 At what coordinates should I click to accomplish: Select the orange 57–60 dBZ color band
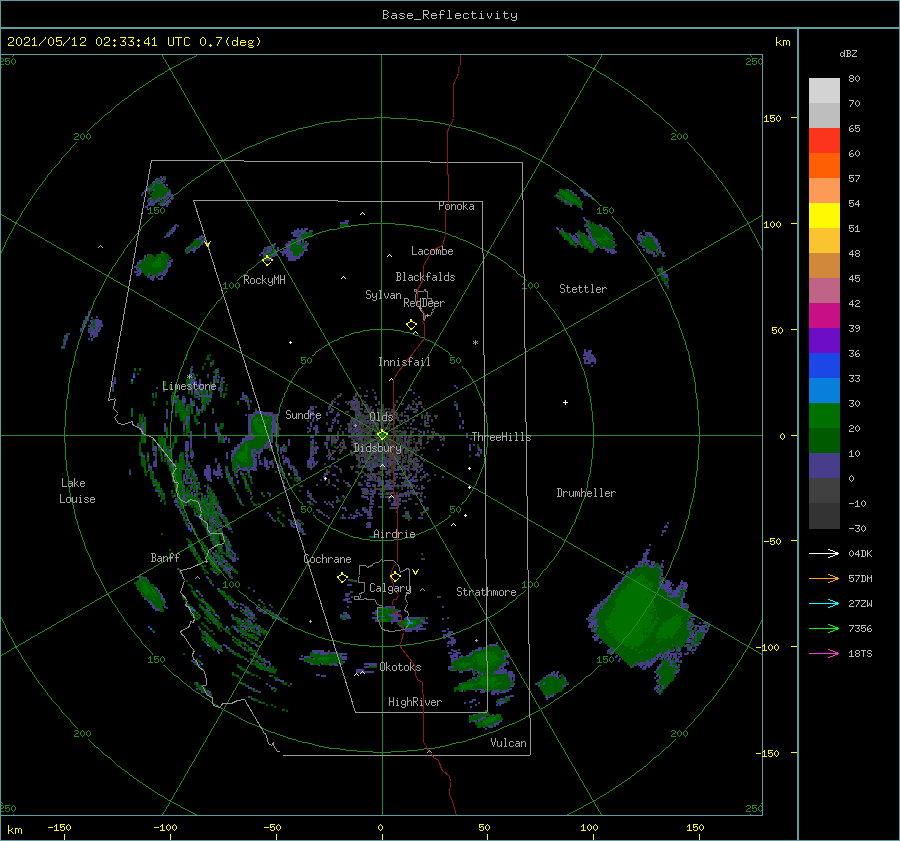click(824, 165)
